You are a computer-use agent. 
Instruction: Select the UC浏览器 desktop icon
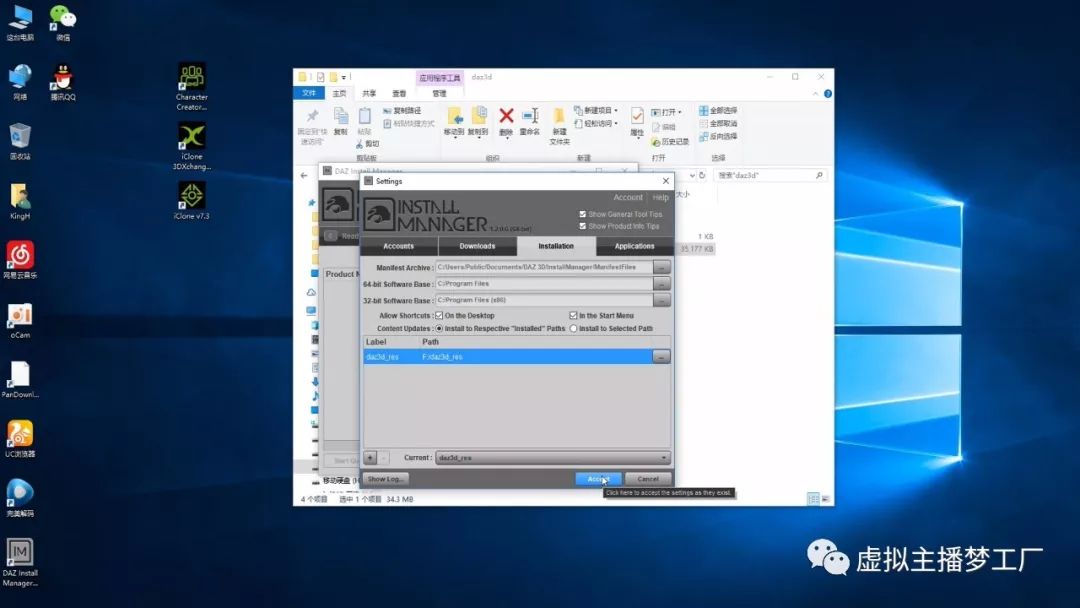coord(20,439)
